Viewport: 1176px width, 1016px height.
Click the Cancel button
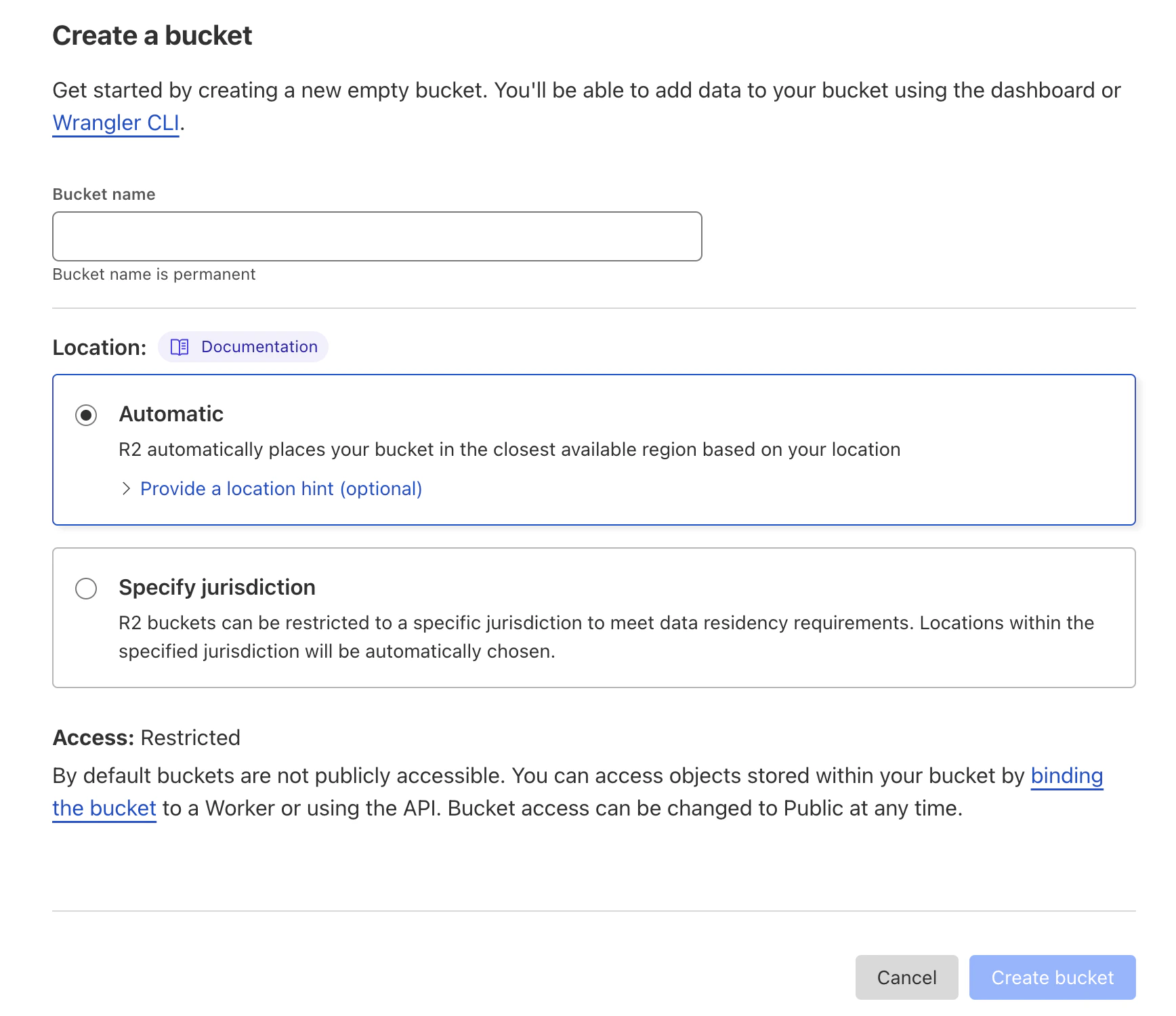click(x=906, y=977)
